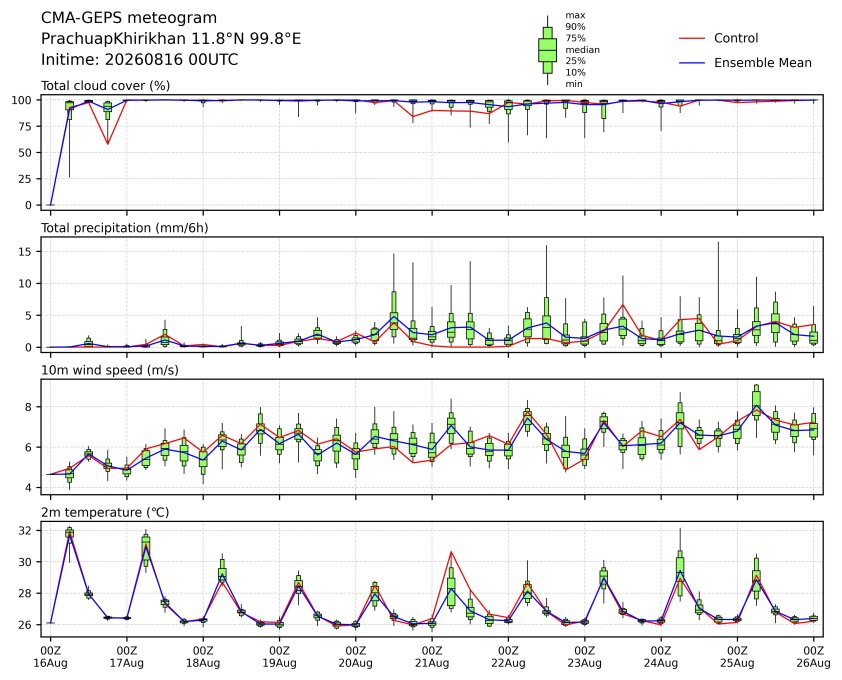Click the red Control legend line sample
Viewport: 842px width, 680px height.
click(692, 39)
